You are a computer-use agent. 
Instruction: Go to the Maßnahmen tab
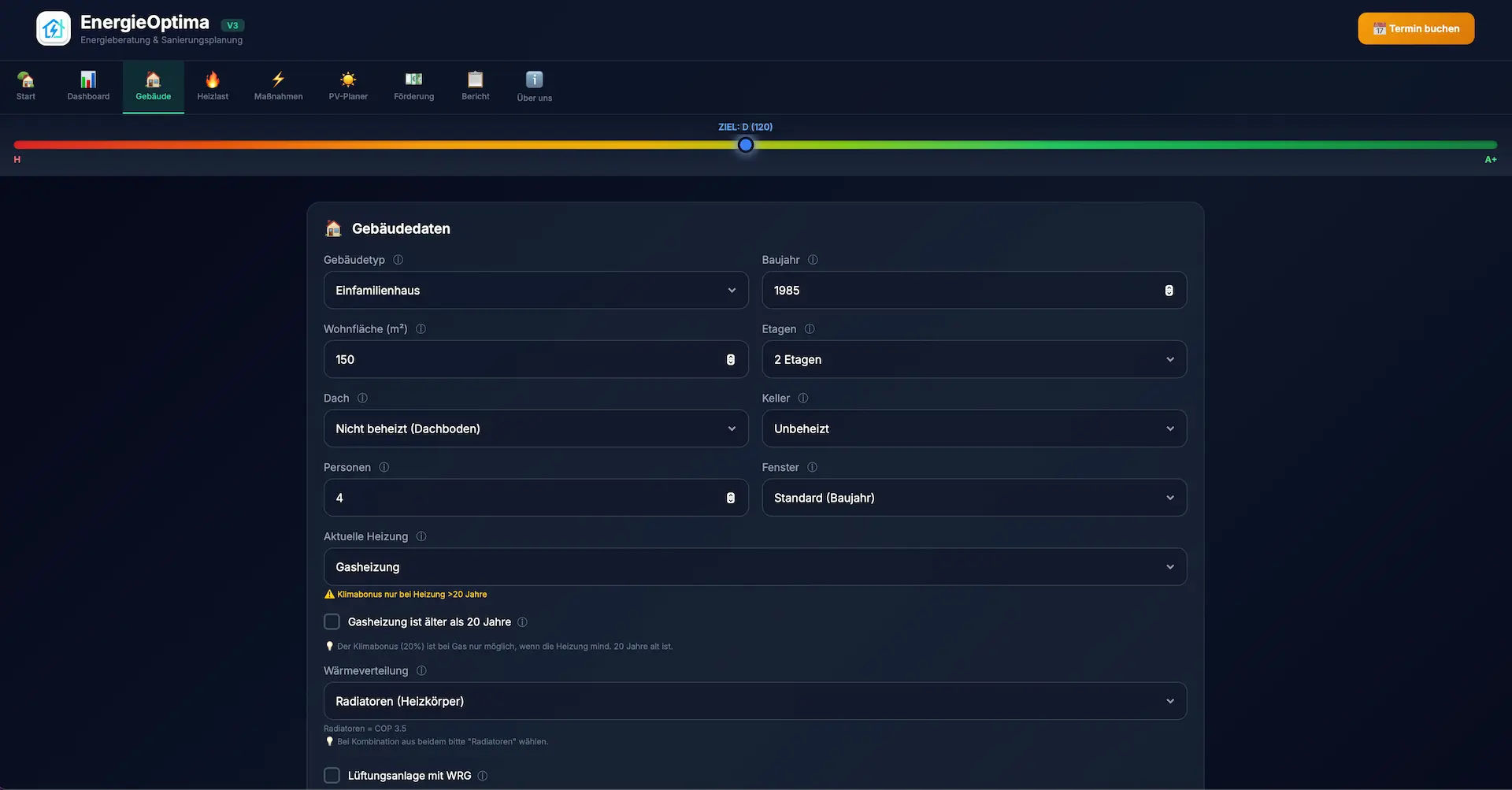tap(278, 87)
